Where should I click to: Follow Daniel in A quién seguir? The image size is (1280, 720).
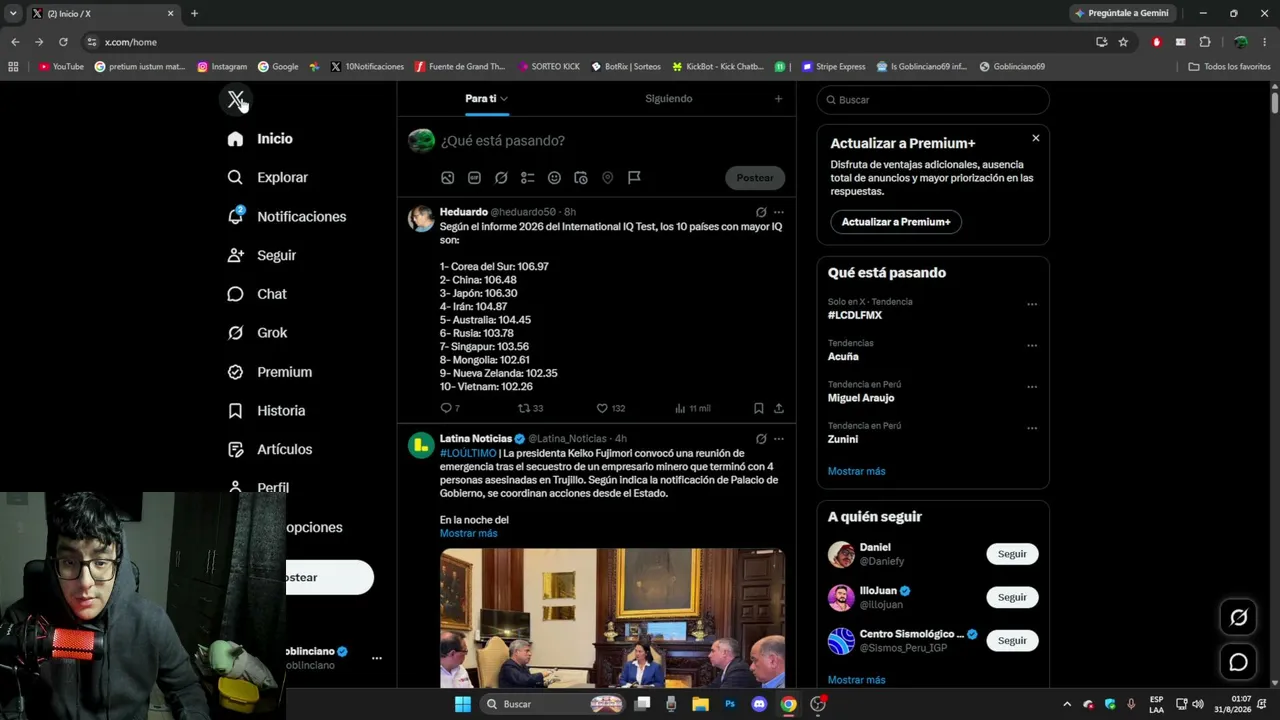[1012, 554]
